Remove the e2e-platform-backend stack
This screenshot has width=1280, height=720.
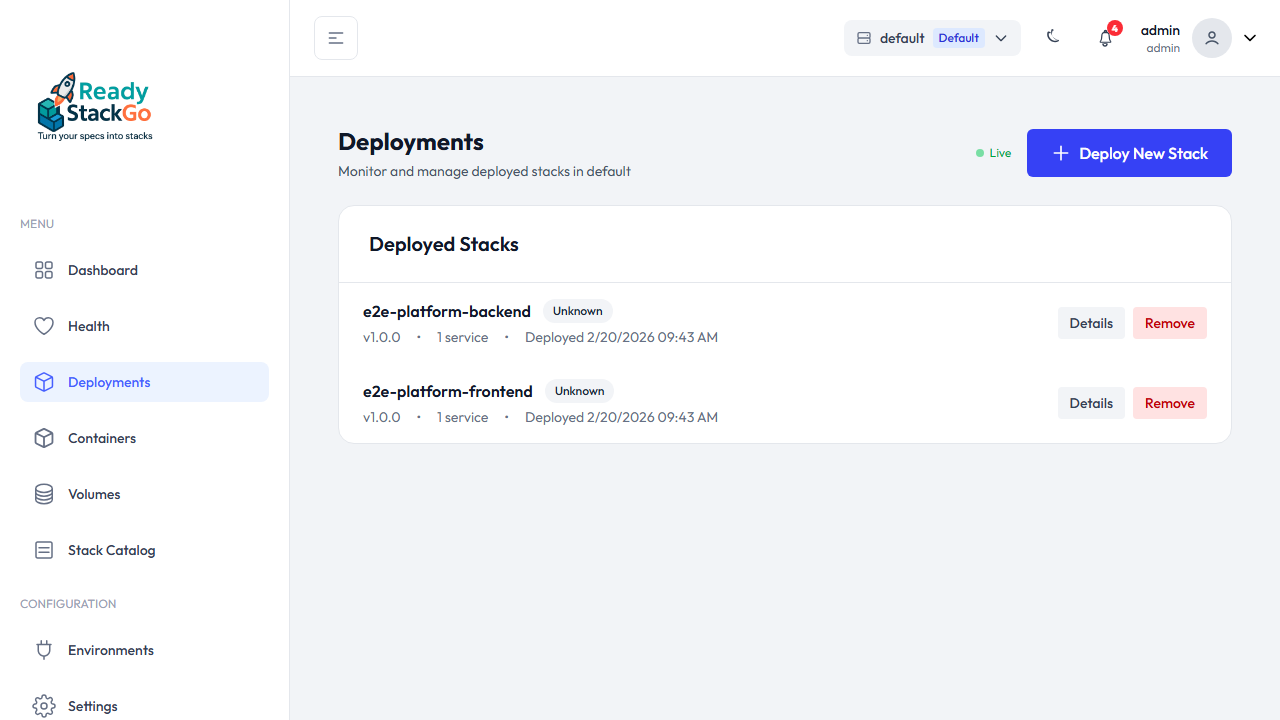click(x=1169, y=323)
